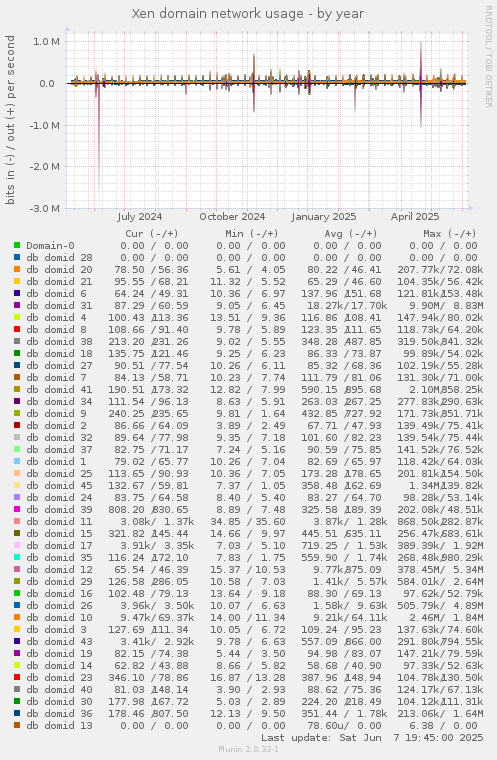The image size is (497, 760).
Task: Click the 'October 2024' x-axis label
Action: click(232, 217)
